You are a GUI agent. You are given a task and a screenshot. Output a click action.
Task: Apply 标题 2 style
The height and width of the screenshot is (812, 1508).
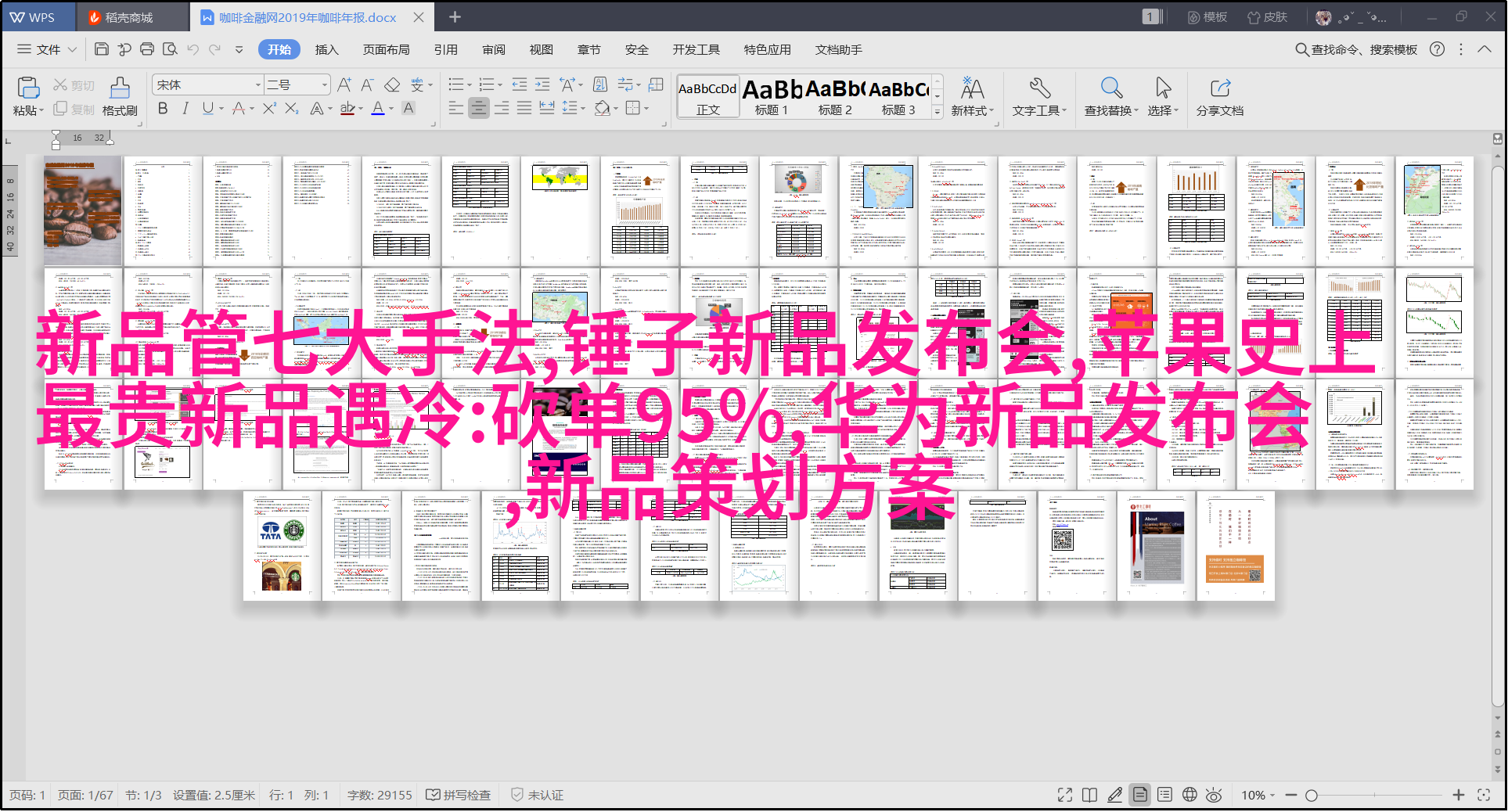point(835,96)
